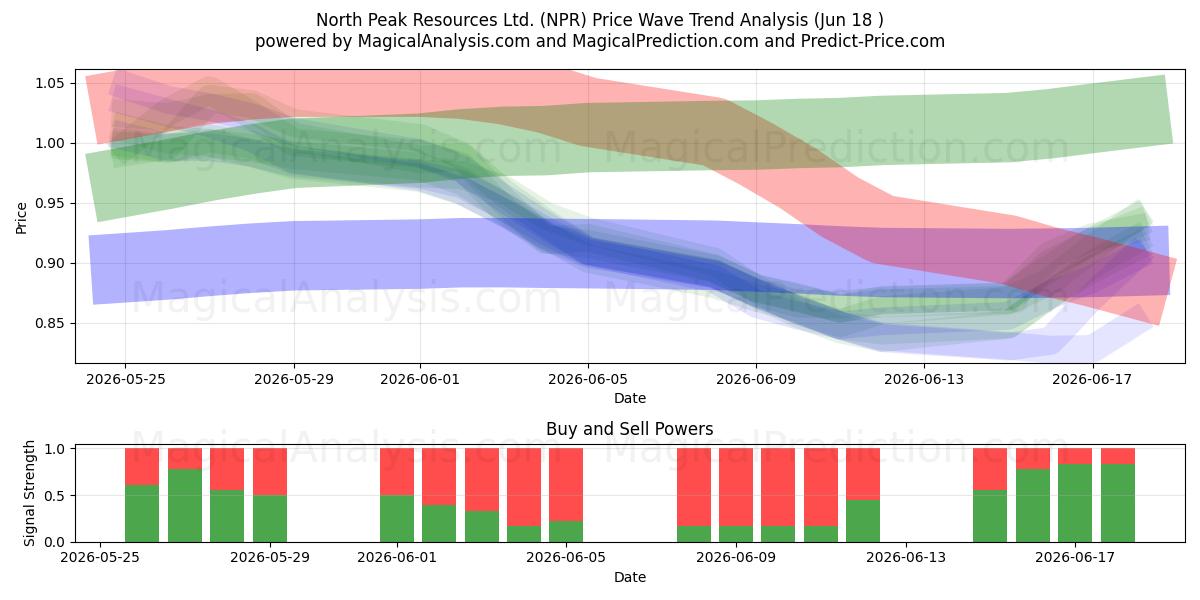The width and height of the screenshot is (1200, 600).
Task: Click the last buy/sell bar on the right
Action: (1117, 495)
